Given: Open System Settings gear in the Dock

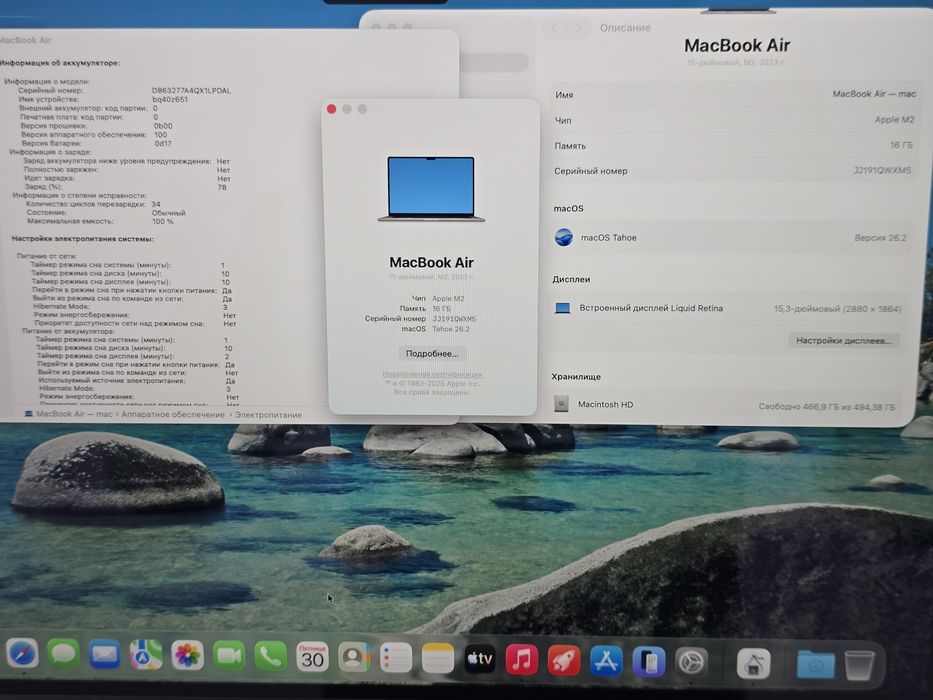Looking at the screenshot, I should pyautogui.click(x=691, y=662).
